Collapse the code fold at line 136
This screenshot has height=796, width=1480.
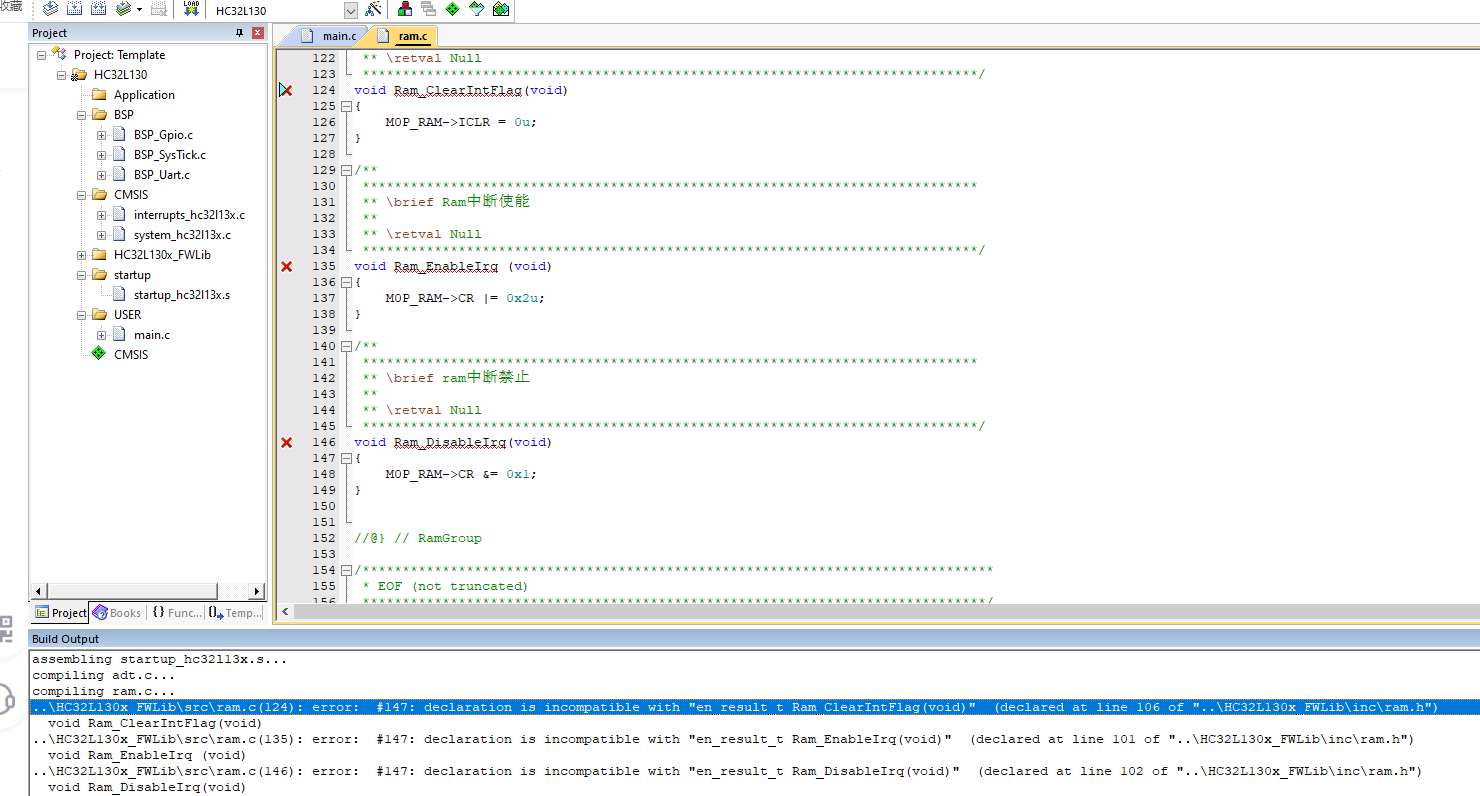click(346, 282)
